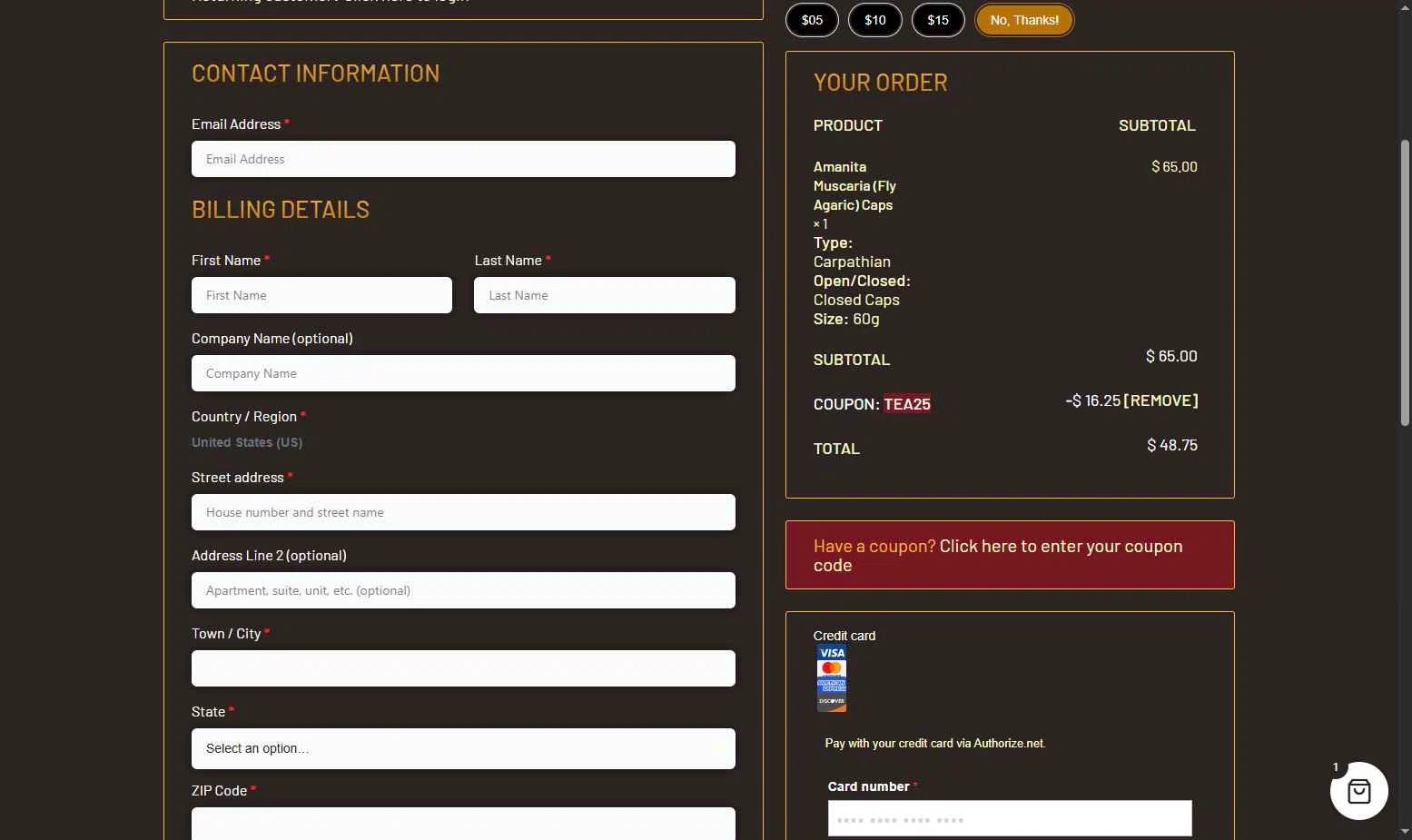Click the $48.75 total amount
This screenshot has width=1412, height=840.
pos(1172,445)
